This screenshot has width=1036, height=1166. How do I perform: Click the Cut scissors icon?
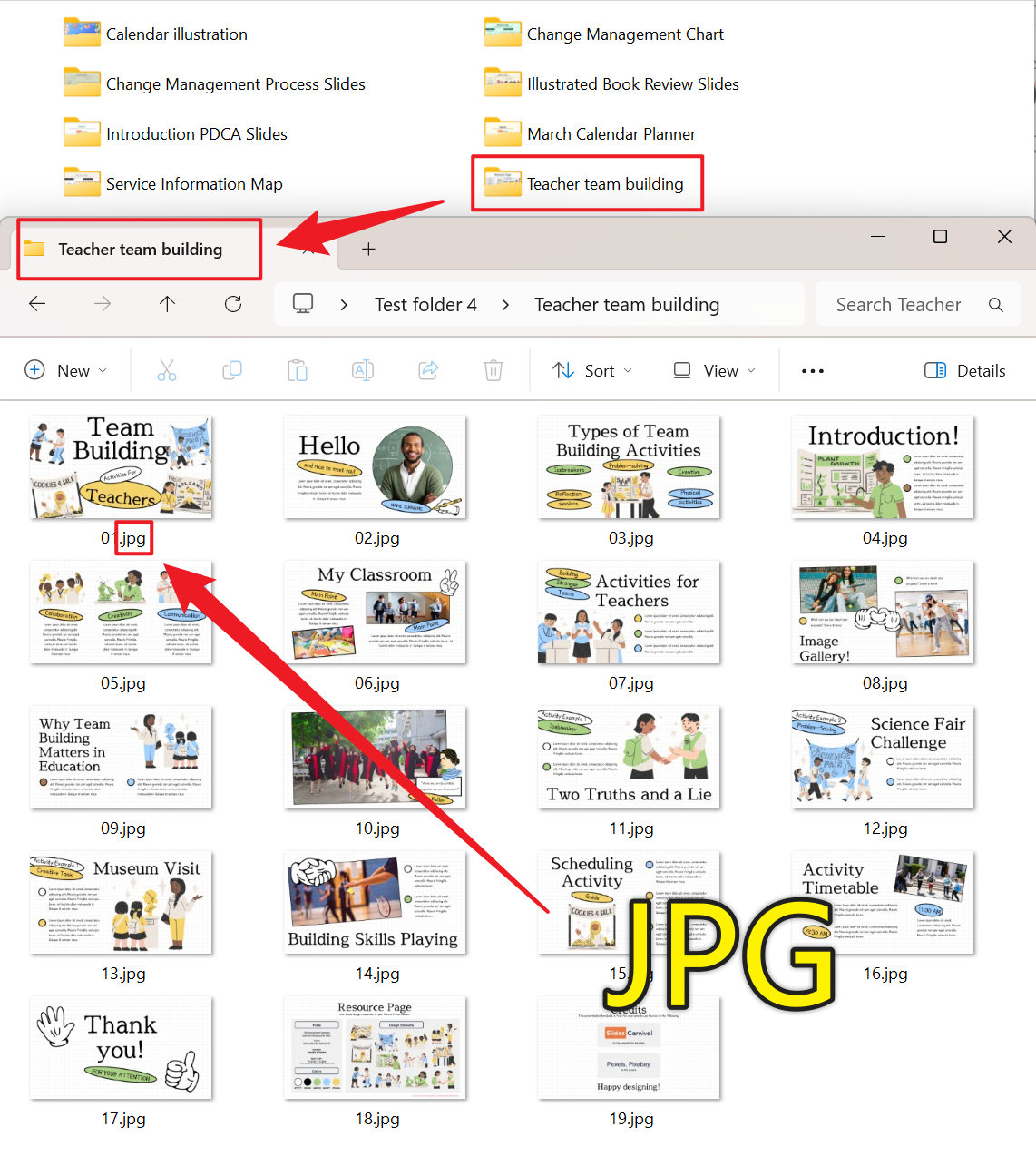[167, 370]
